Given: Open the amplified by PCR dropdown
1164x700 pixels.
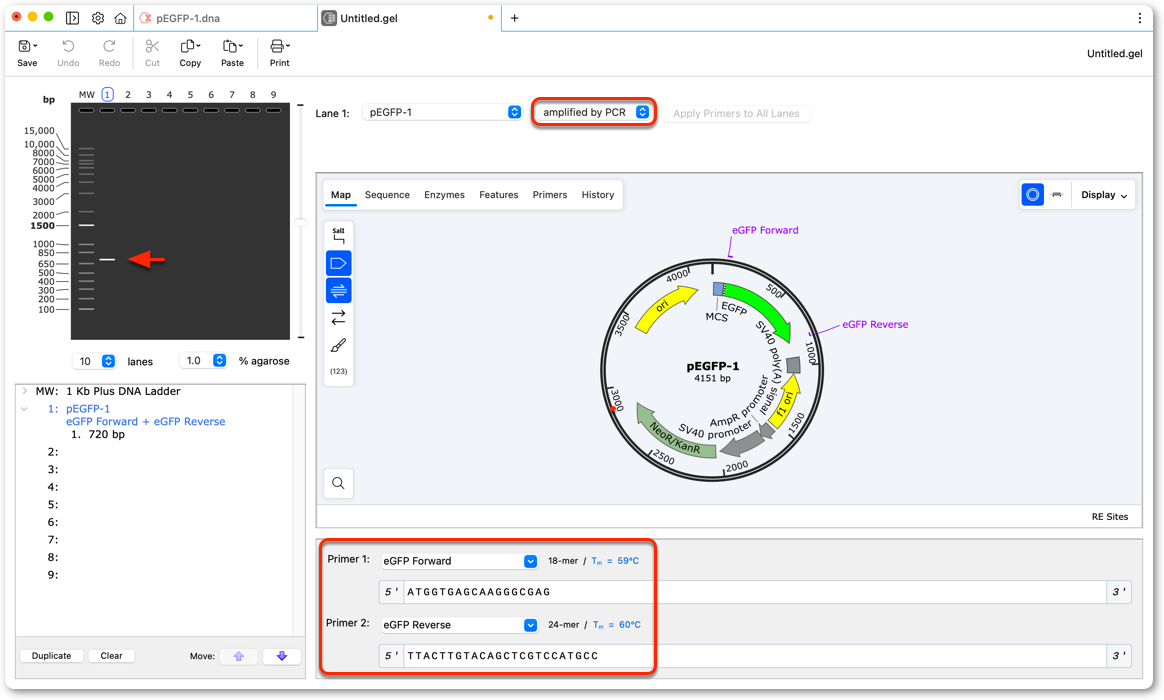Looking at the screenshot, I should point(593,112).
